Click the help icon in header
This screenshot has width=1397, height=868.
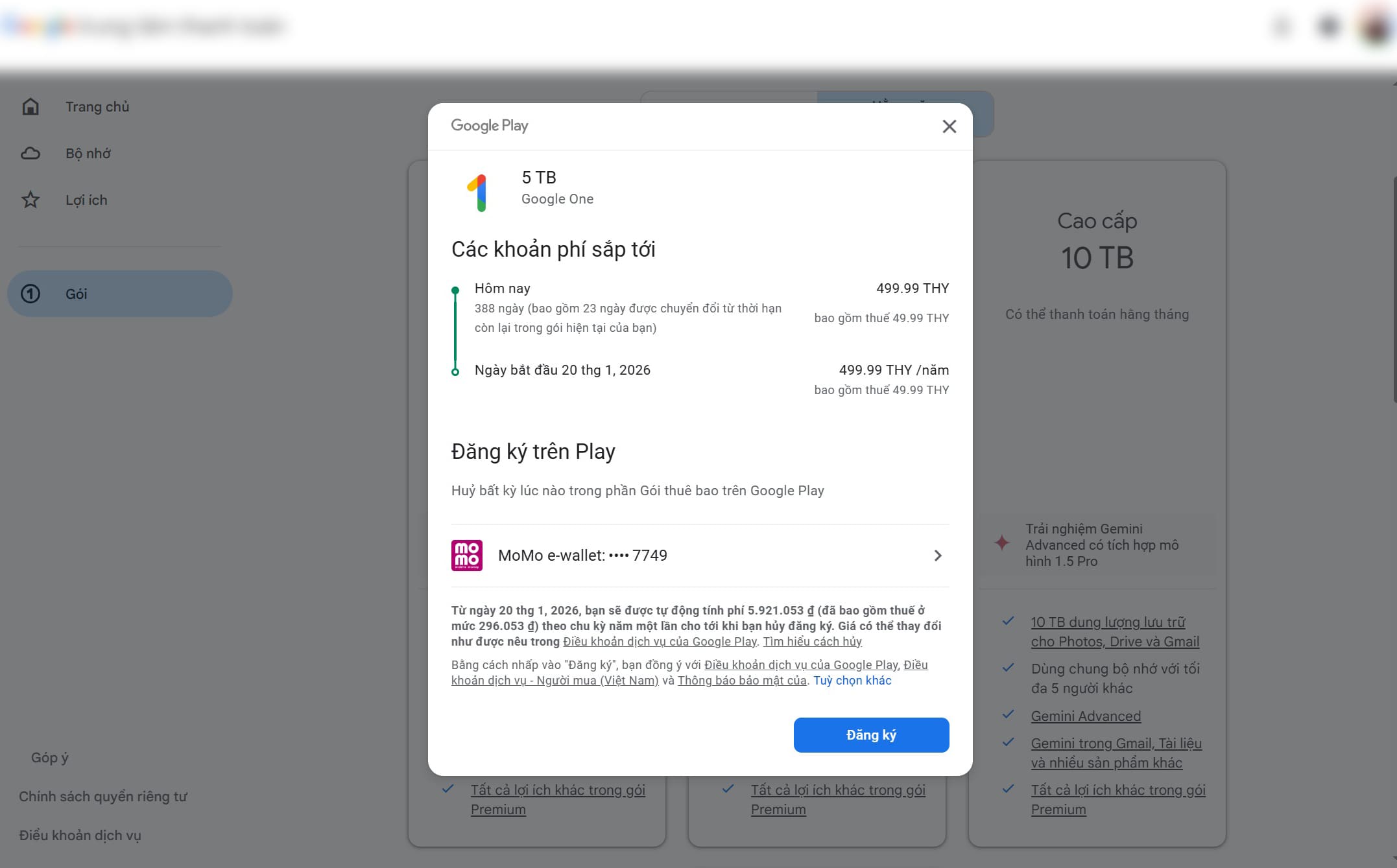(x=1282, y=26)
